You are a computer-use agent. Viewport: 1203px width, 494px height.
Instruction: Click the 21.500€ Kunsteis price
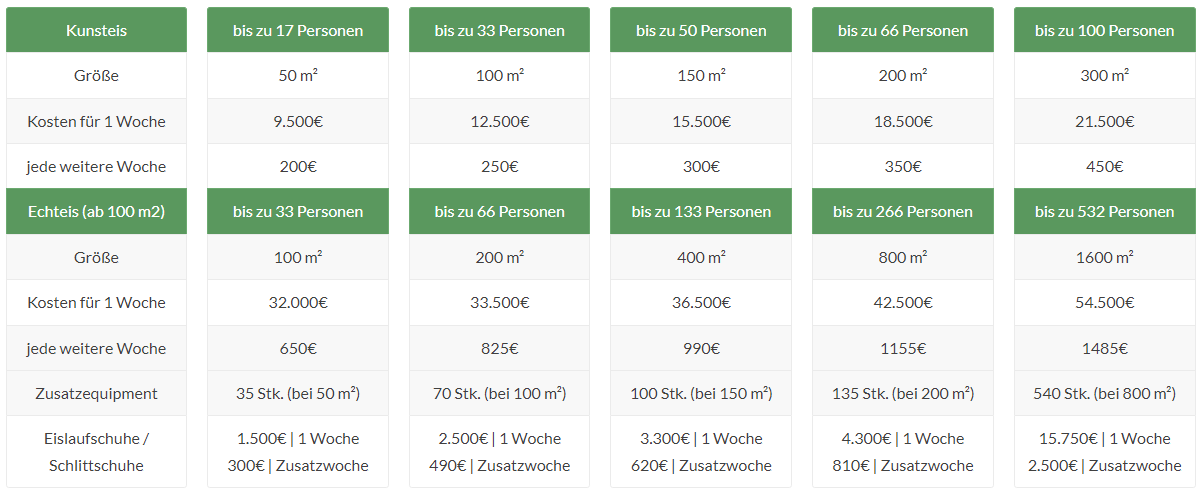pyautogui.click(x=1104, y=121)
